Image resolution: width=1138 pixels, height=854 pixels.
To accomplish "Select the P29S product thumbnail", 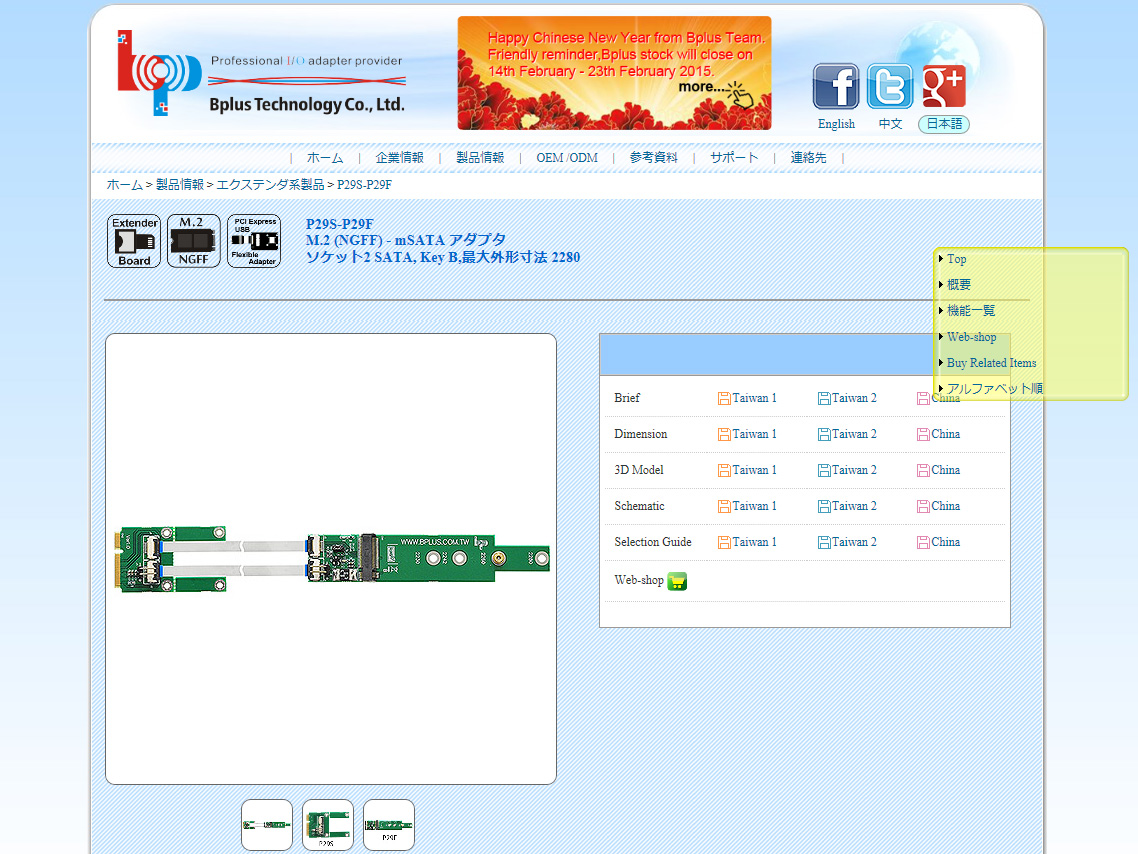I will click(328, 825).
